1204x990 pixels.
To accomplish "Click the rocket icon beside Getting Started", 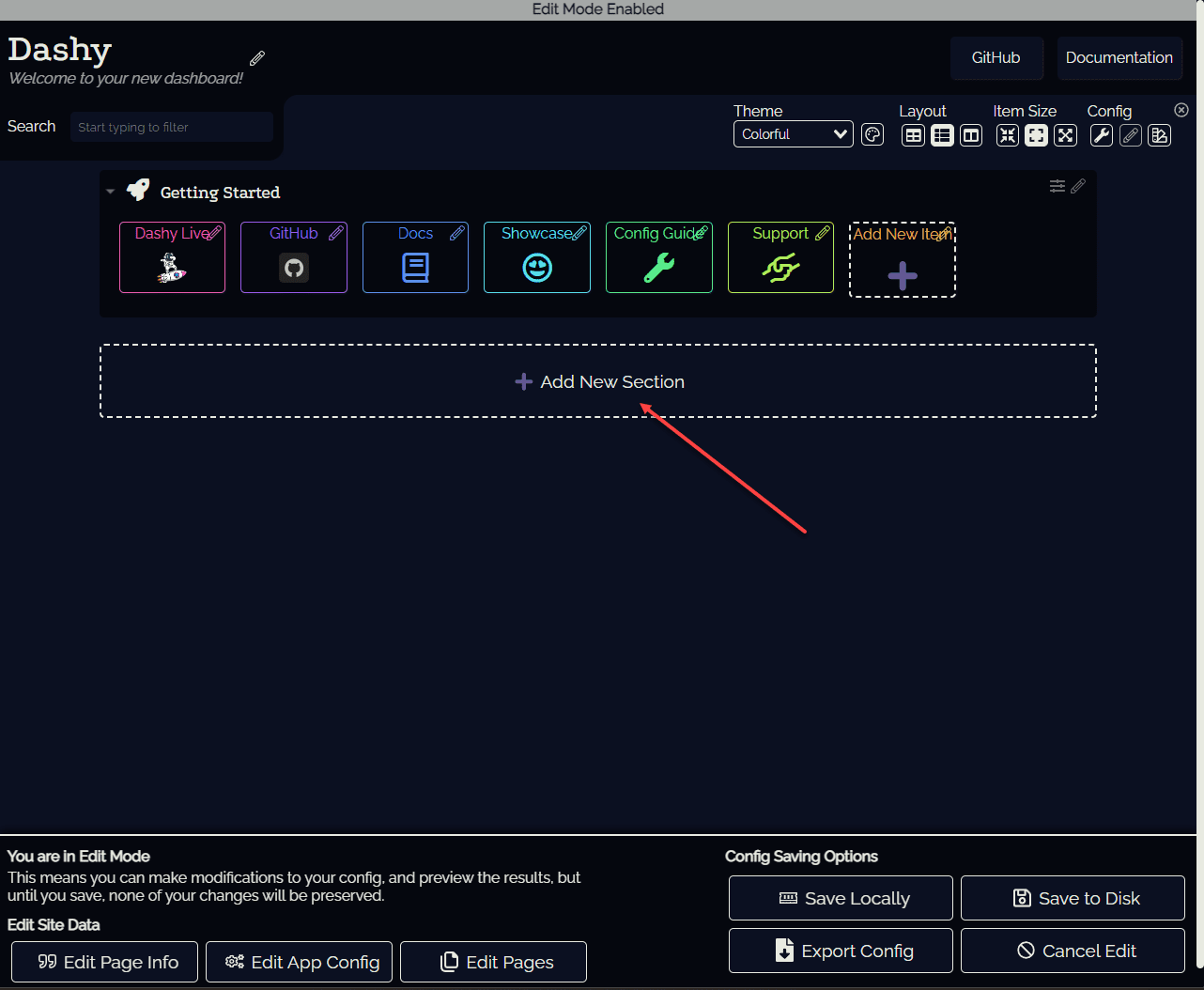I will click(x=138, y=191).
